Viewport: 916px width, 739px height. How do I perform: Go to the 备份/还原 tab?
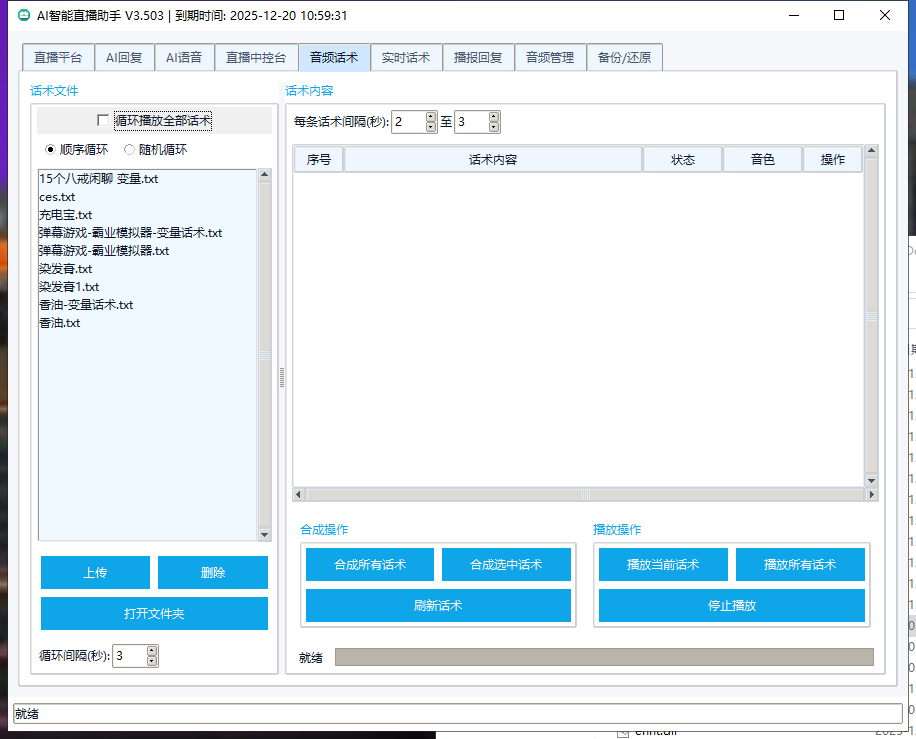pos(624,58)
